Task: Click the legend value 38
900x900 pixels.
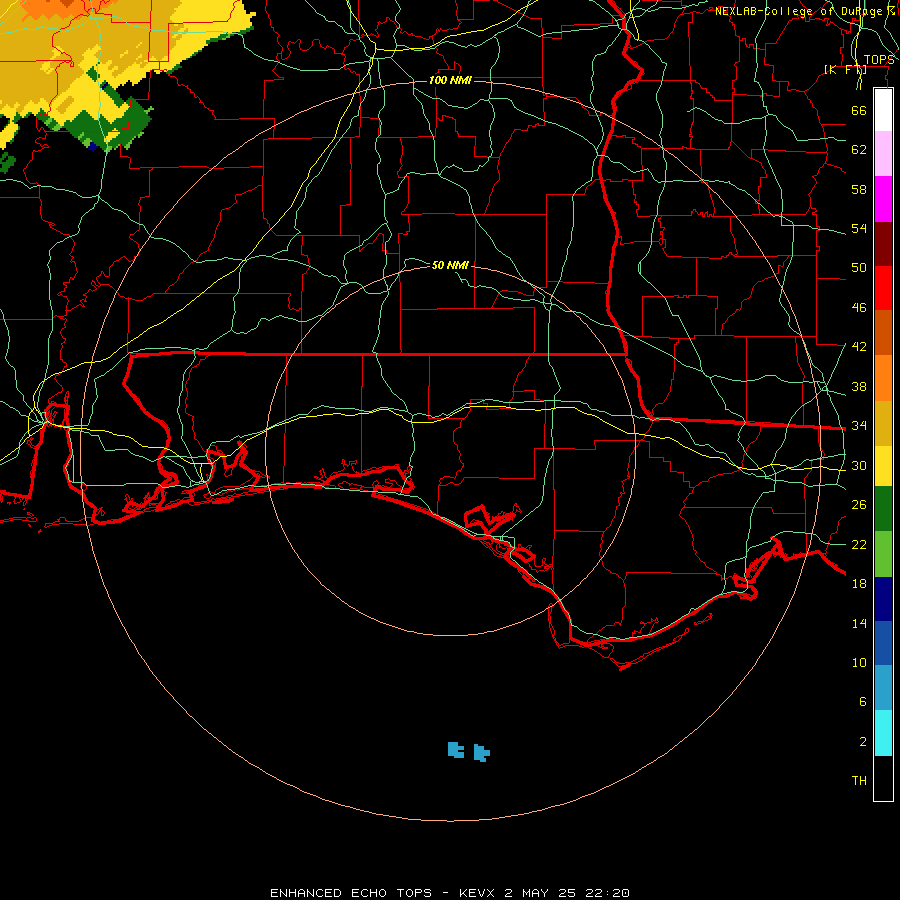Action: [859, 386]
